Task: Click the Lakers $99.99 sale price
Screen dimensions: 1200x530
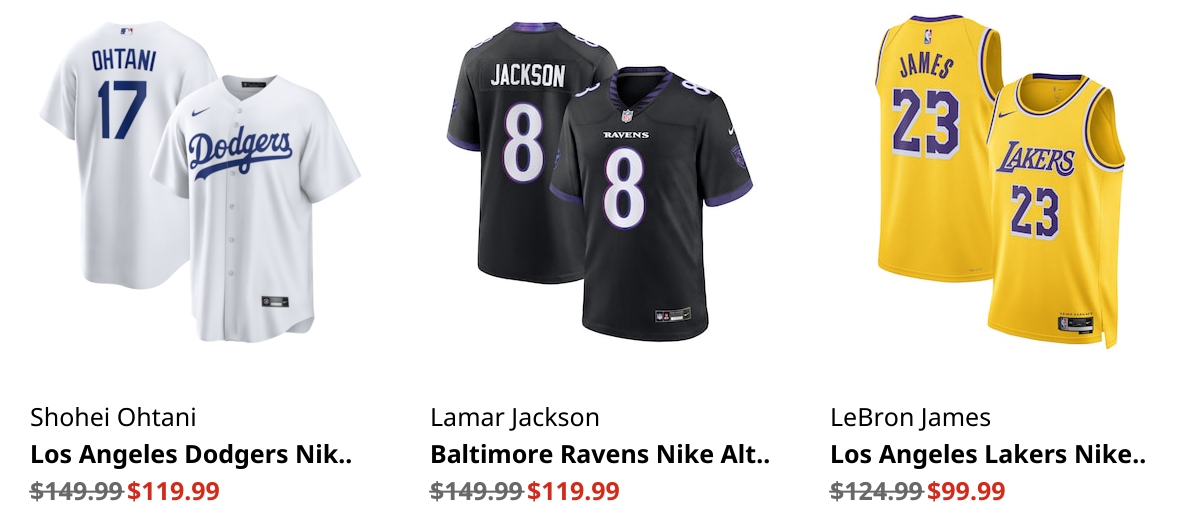Action: tap(966, 491)
